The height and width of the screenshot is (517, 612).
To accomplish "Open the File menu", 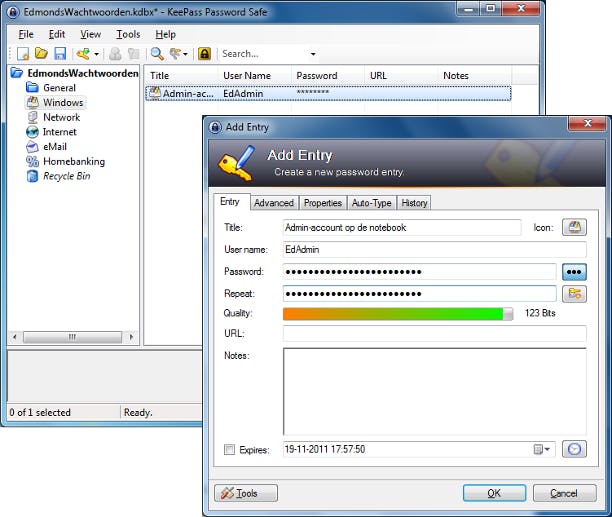I will 26,34.
